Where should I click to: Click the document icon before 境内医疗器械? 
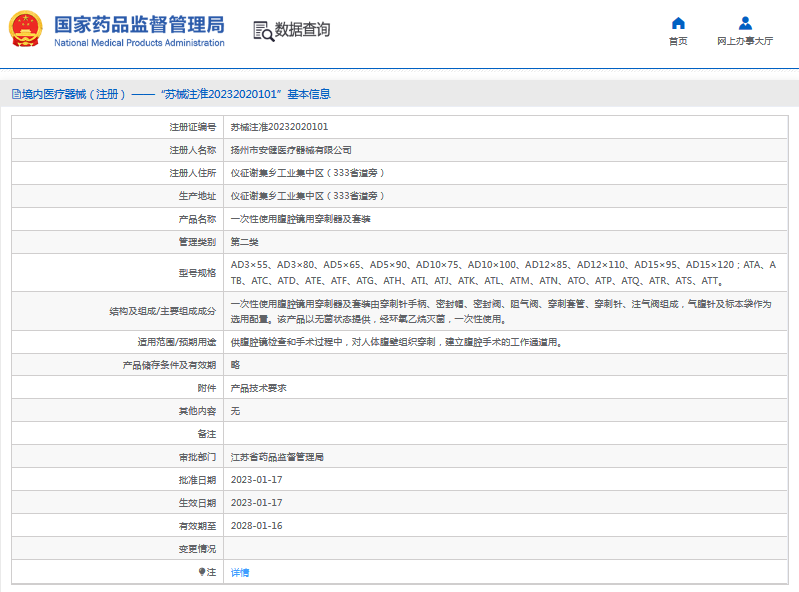(x=16, y=94)
